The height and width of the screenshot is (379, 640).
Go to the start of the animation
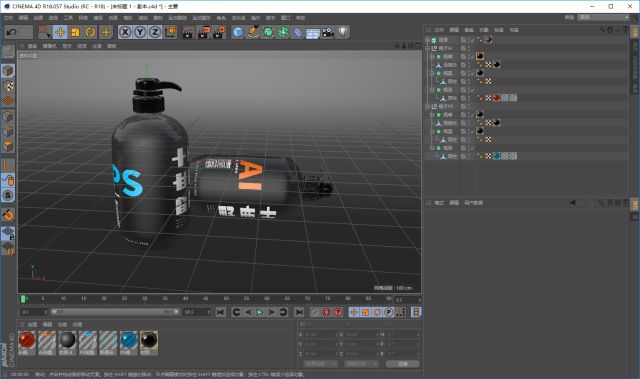220,312
